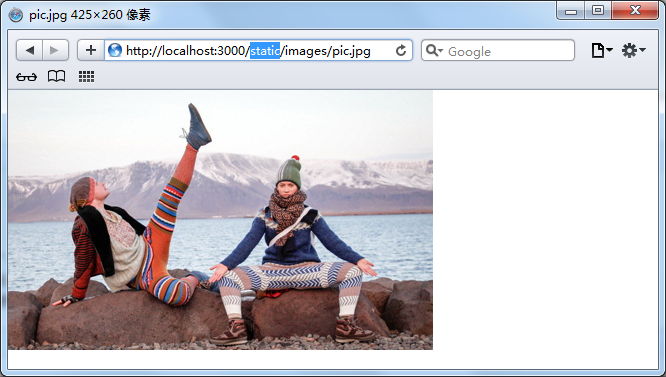Minimize the Safari window
Viewport: 666px width, 377px height.
click(x=571, y=11)
